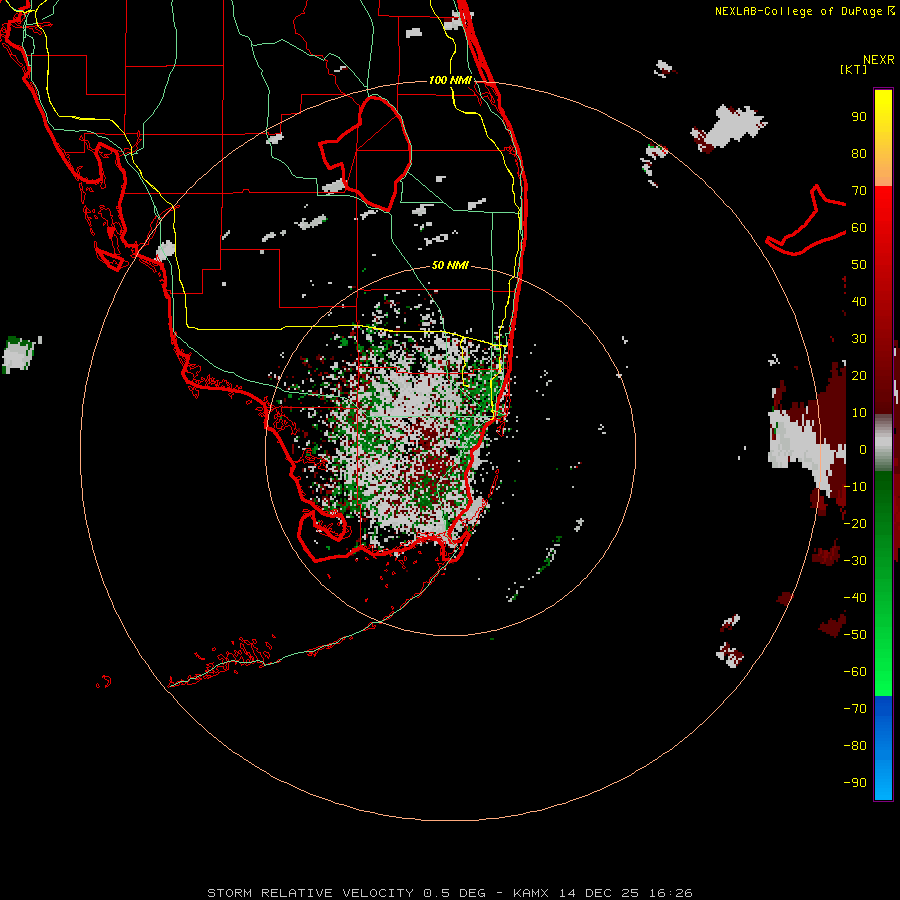Click the [KT] units label
This screenshot has width=900, height=900.
coord(853,69)
